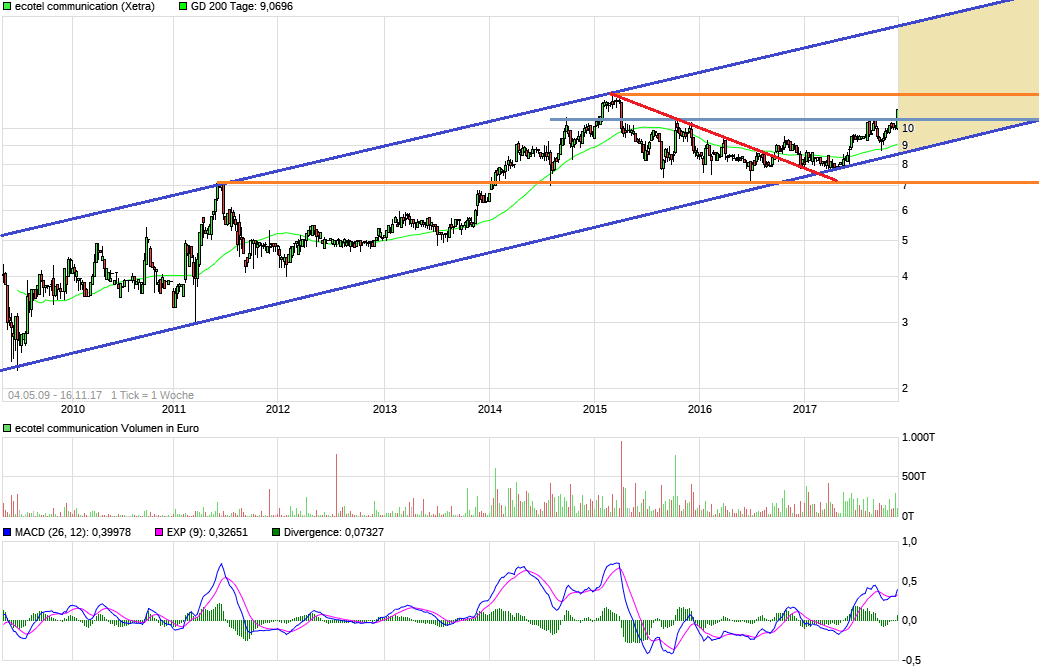
Task: Click the date range '04.05.09 - 16.11.17' text
Action: point(55,395)
